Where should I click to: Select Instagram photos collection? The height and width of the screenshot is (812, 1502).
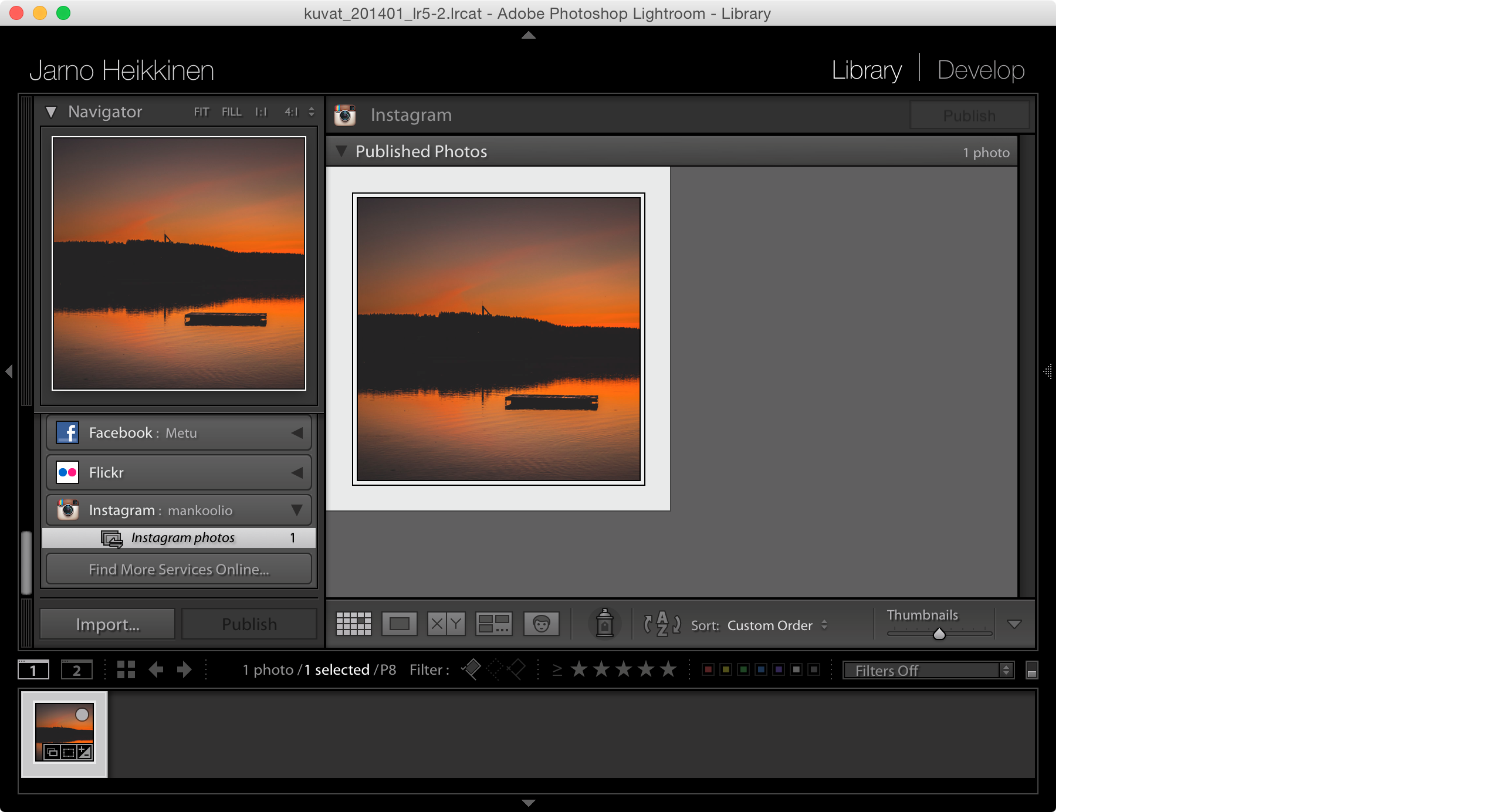pyautogui.click(x=179, y=537)
